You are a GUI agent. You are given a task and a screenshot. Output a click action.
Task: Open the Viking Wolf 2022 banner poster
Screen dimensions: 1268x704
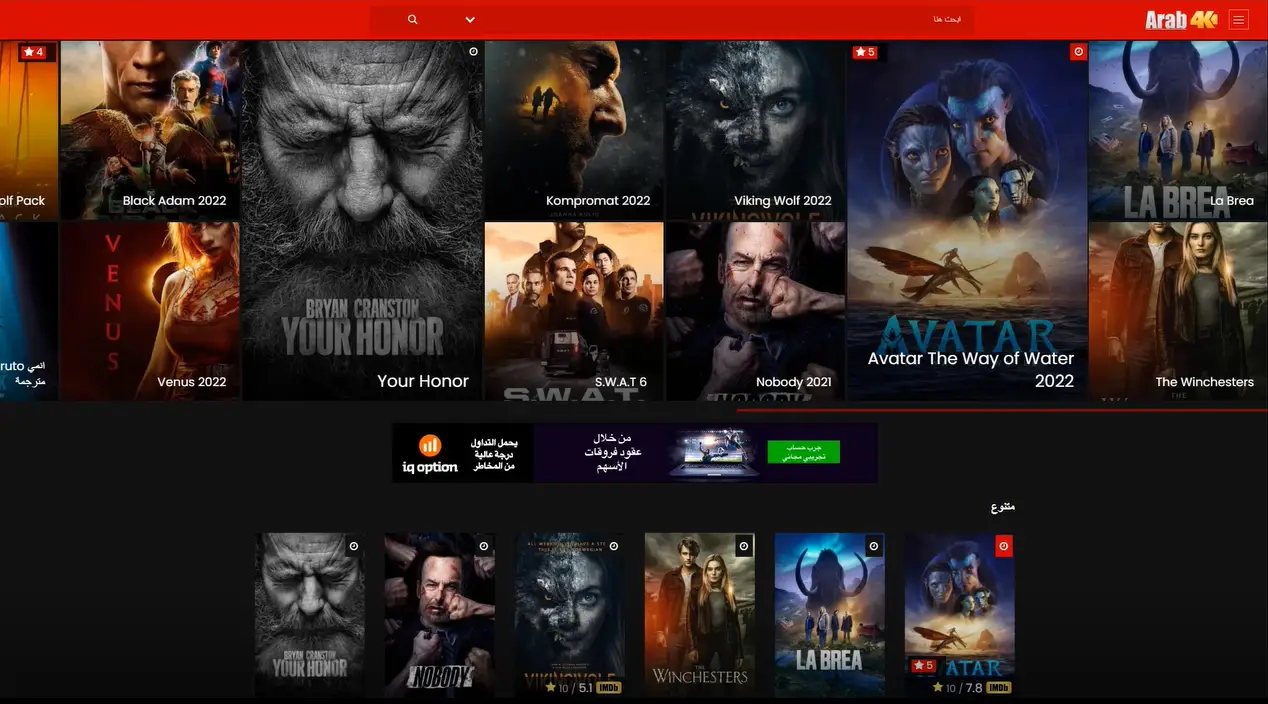(756, 130)
